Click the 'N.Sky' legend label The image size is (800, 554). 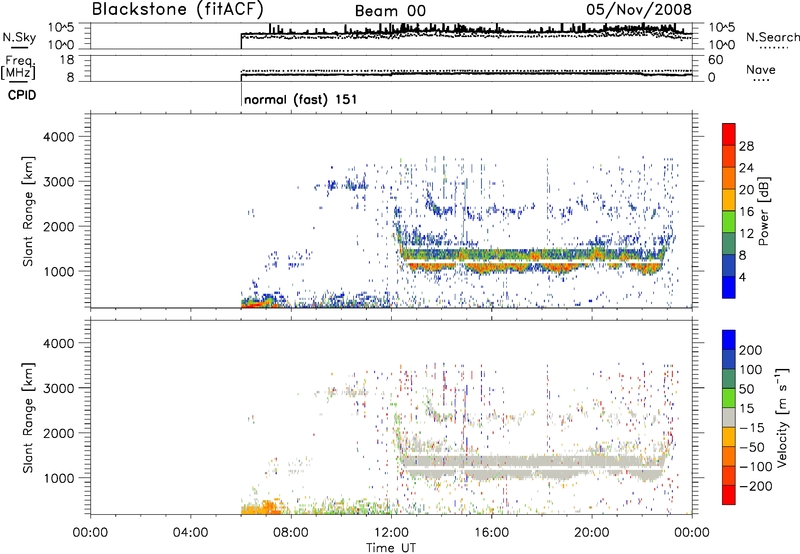(x=19, y=37)
